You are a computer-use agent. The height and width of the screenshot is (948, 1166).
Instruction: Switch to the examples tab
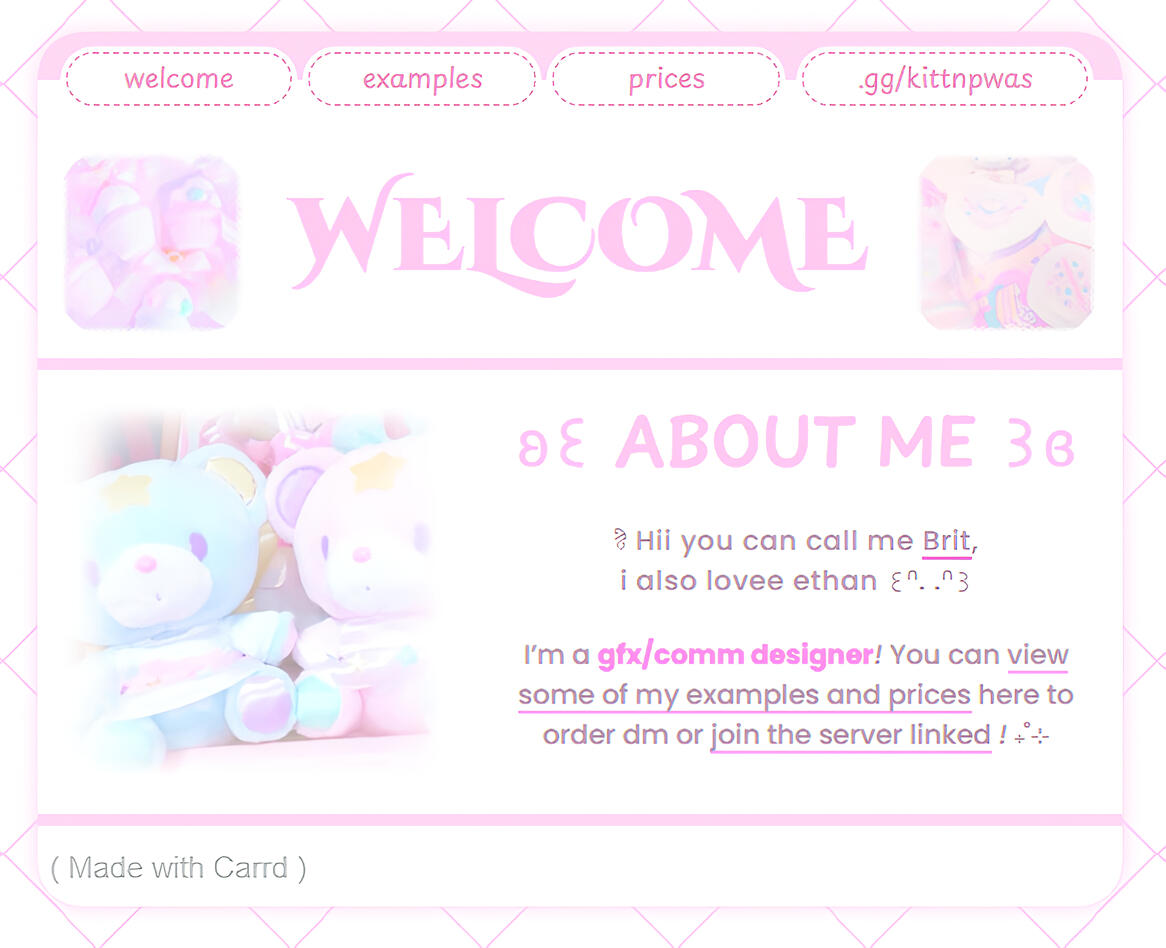click(x=422, y=79)
